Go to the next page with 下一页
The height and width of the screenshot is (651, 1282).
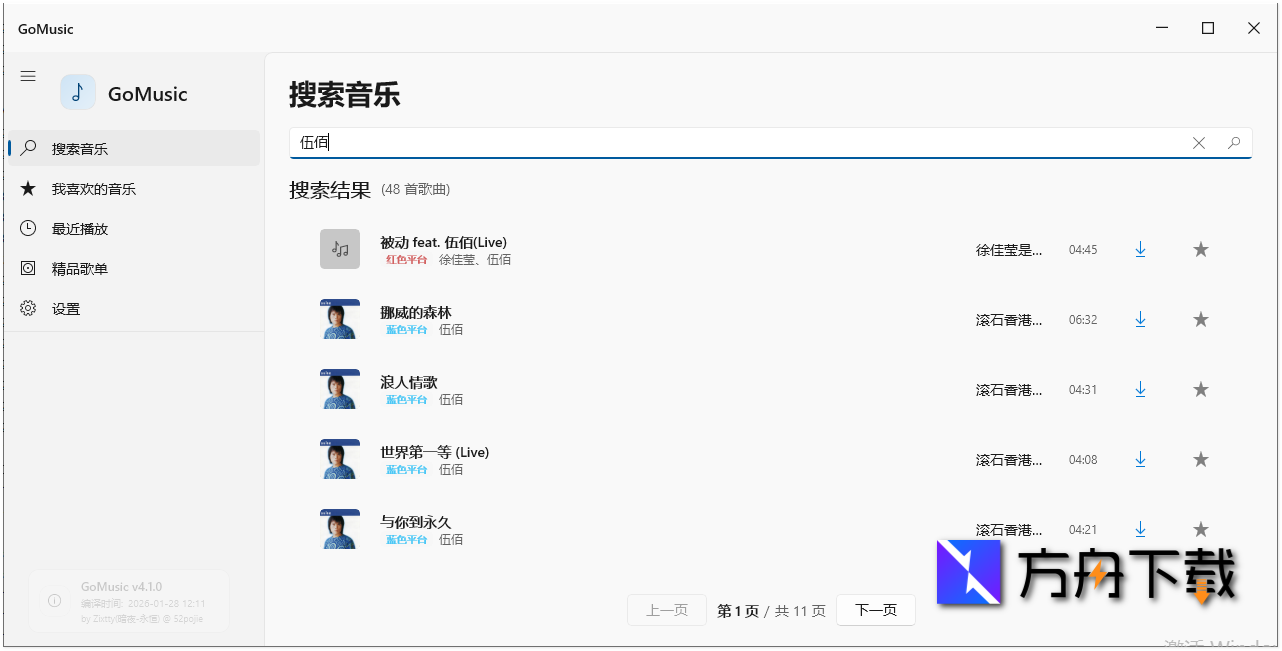click(x=876, y=609)
